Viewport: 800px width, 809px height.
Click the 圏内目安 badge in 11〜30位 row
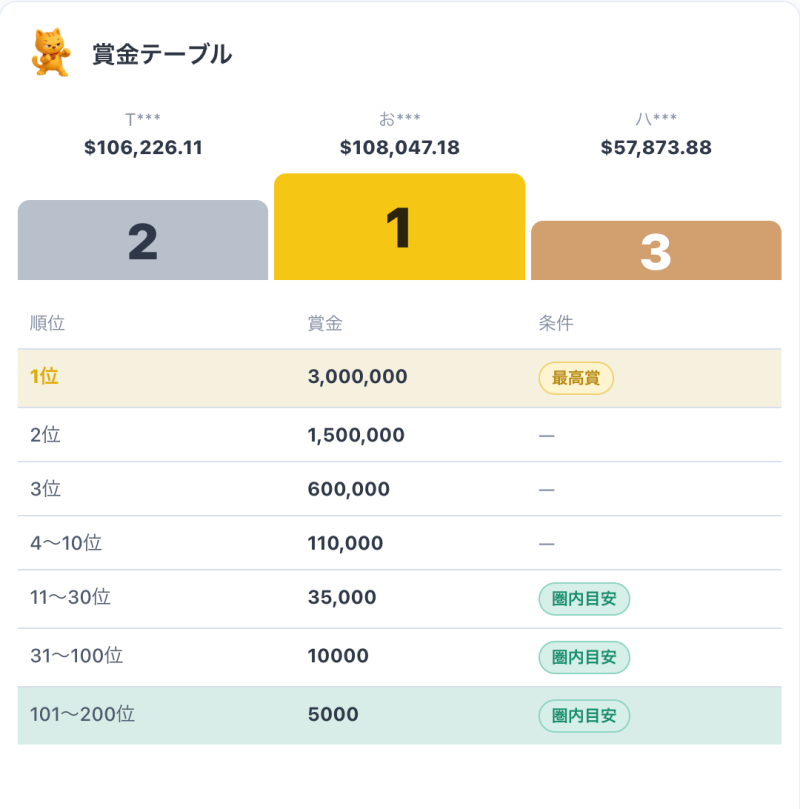584,599
